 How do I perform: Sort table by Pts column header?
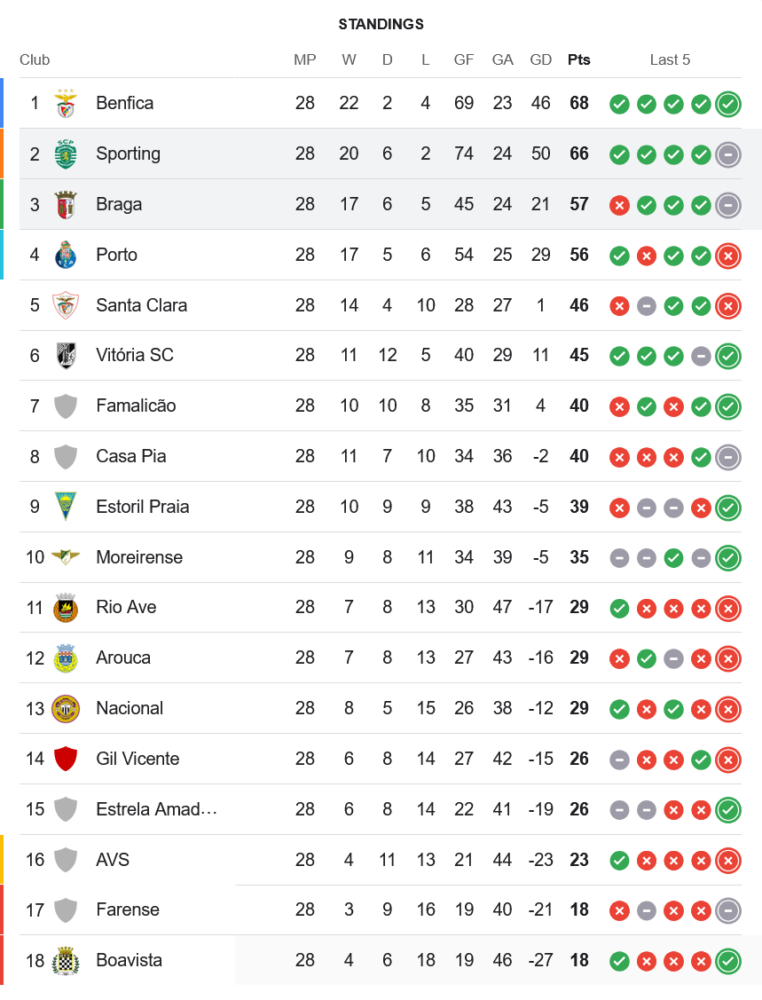pos(579,60)
